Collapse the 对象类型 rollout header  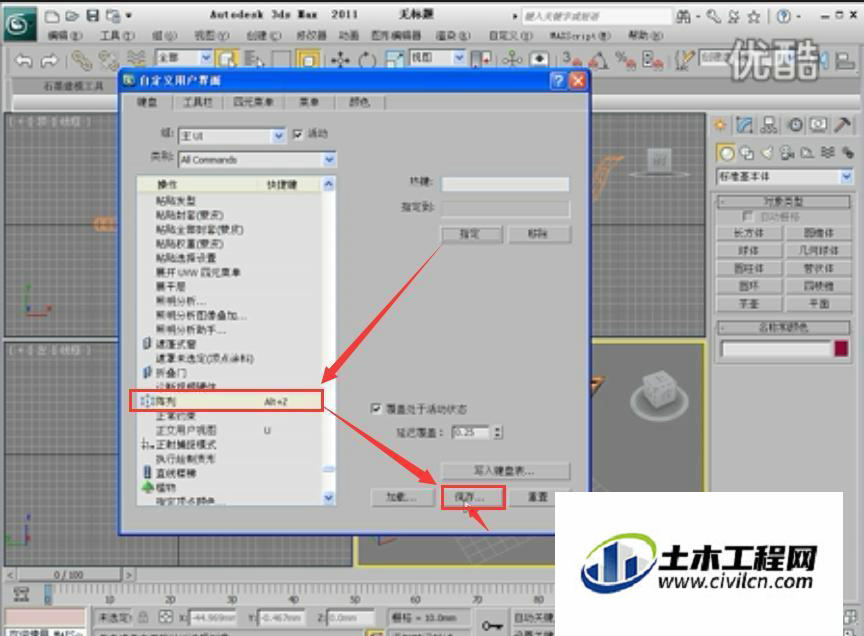784,201
